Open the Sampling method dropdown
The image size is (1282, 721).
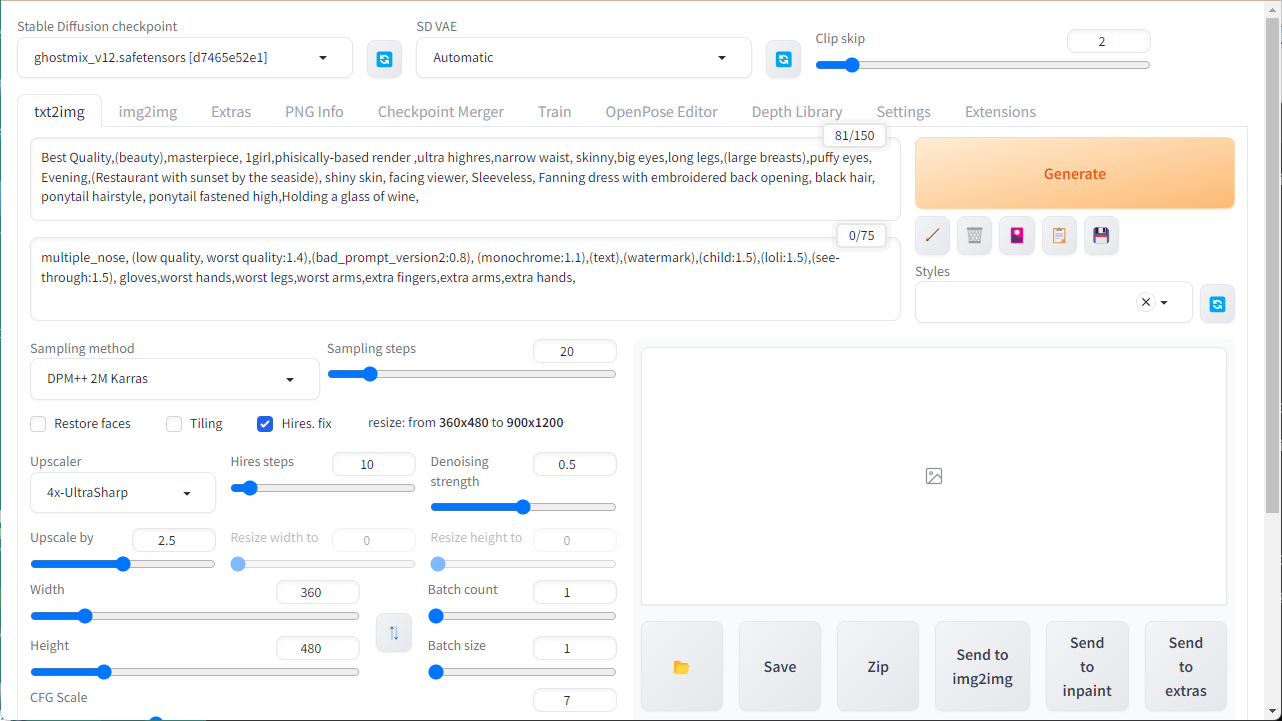coord(174,380)
